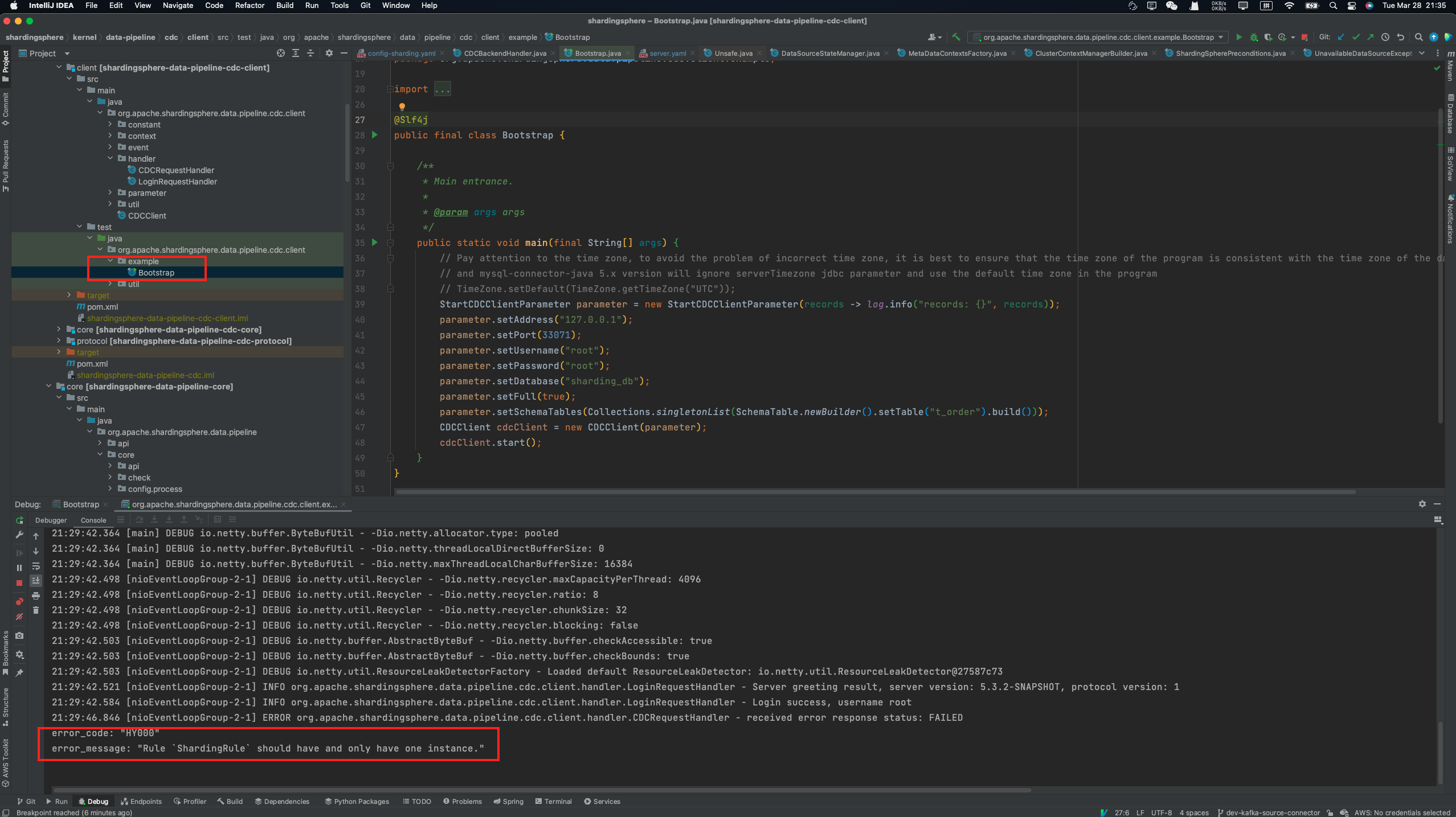Update project via the blue Git arrow icon
The height and width of the screenshot is (817, 1456).
[1342, 37]
